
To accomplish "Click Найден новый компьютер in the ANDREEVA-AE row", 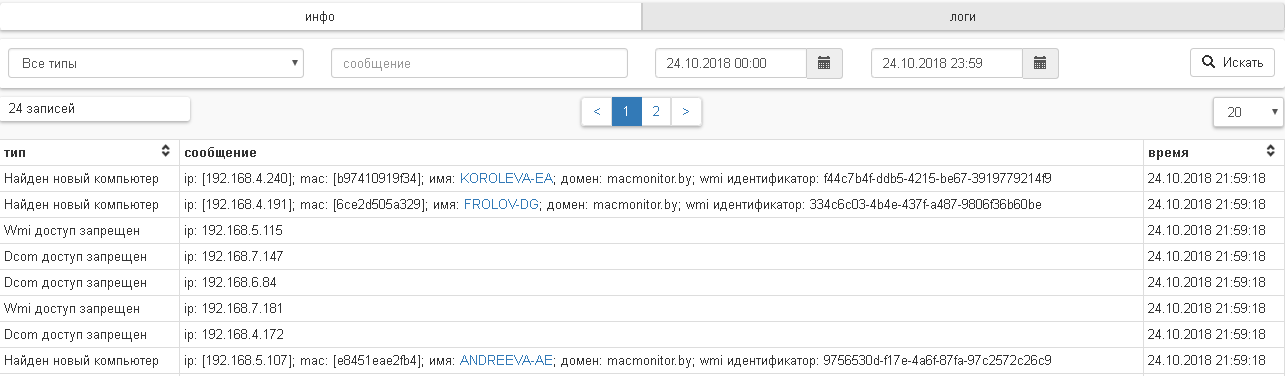I will [81, 360].
